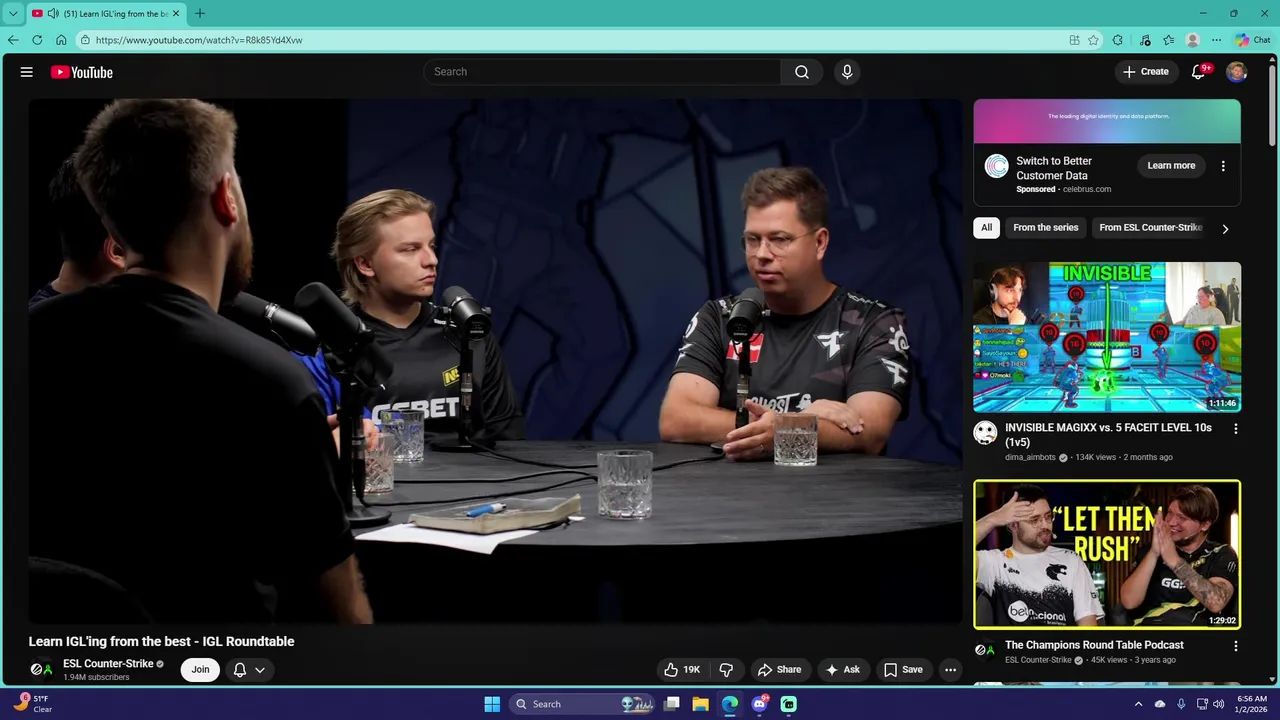Open File Explorer from the taskbar

pos(701,704)
